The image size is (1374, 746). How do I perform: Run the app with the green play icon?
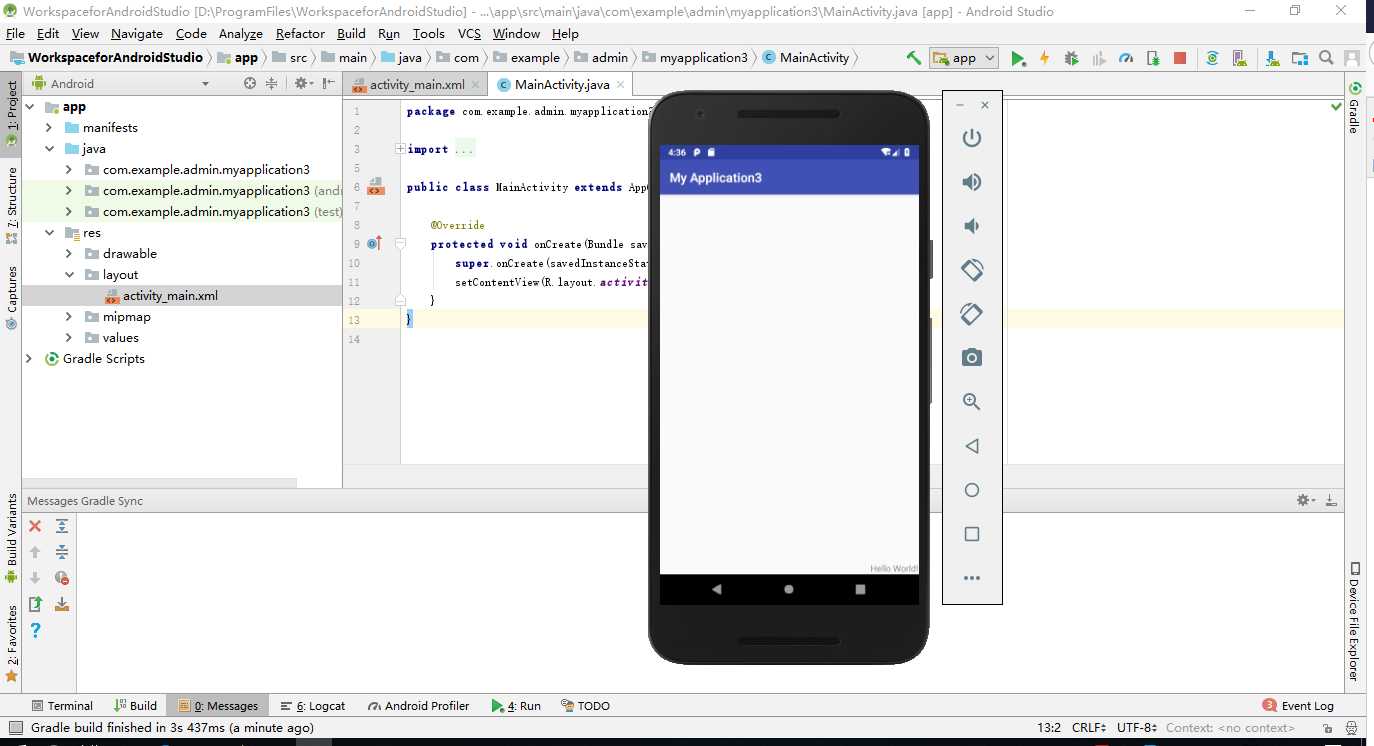coord(1018,58)
